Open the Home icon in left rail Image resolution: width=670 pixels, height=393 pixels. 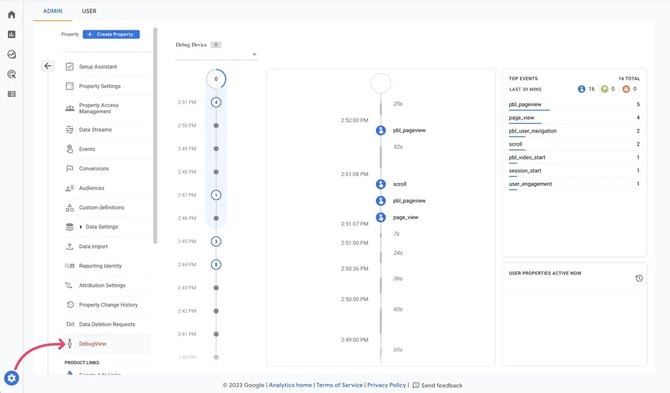12,15
